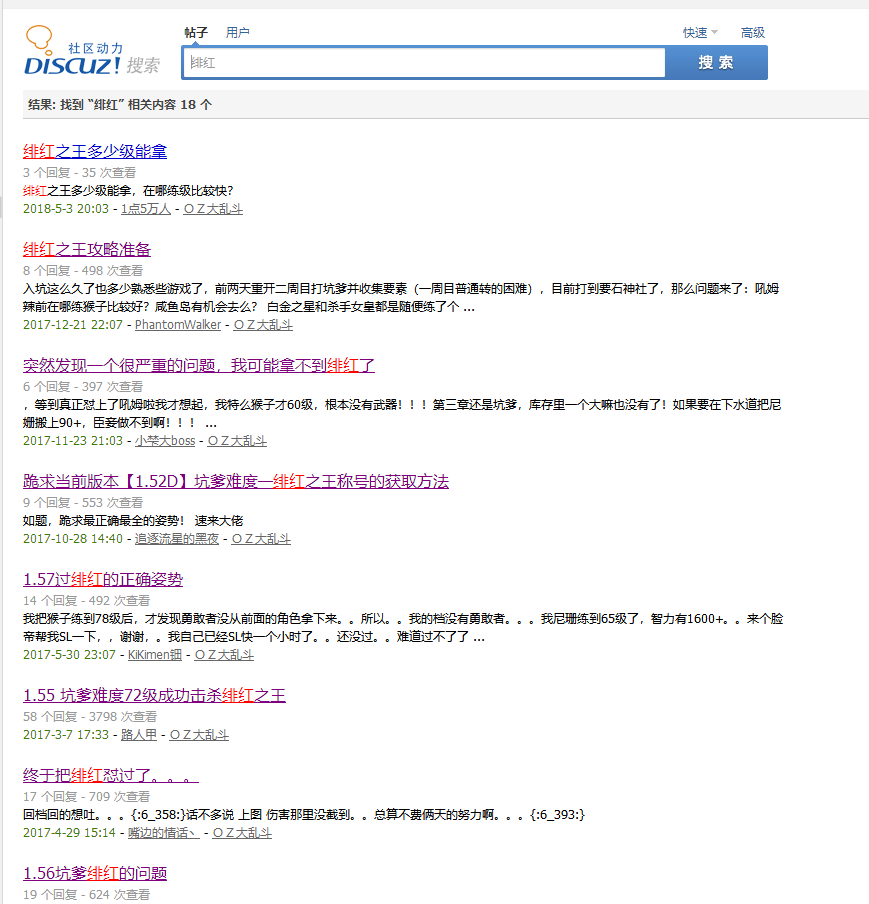Open author 1点5万人 profile
869x904 pixels.
[x=146, y=209]
